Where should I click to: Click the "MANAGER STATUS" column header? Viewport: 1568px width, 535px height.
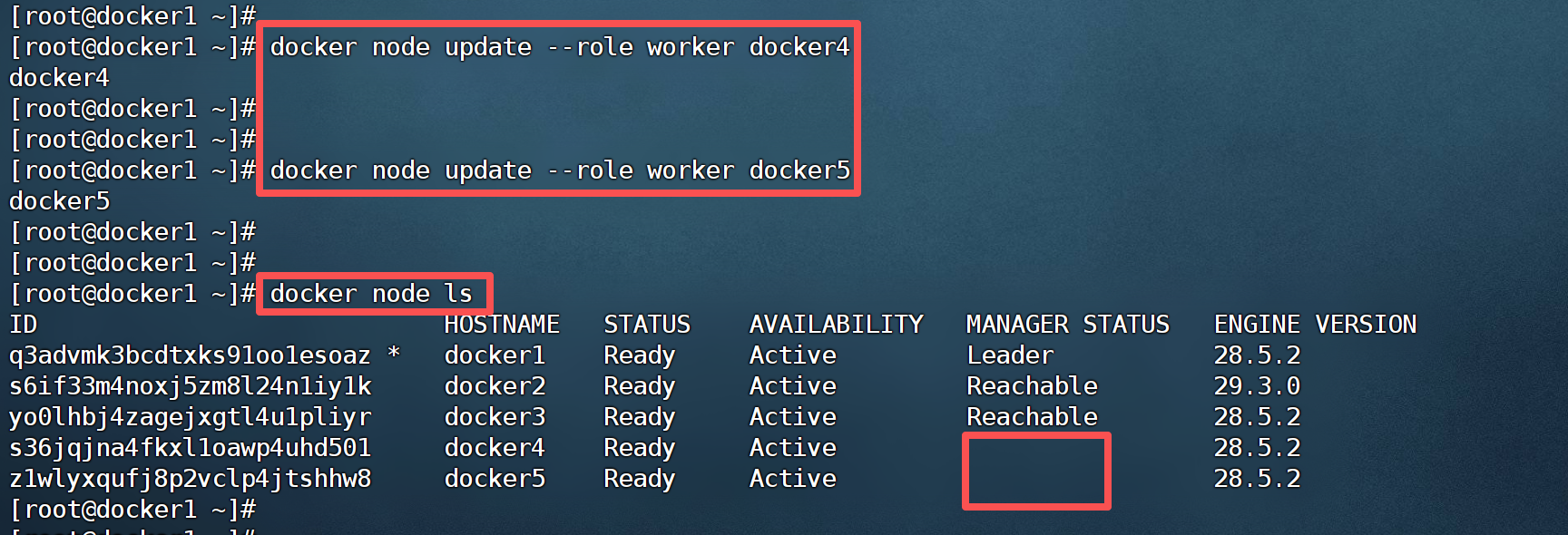[x=1068, y=325]
